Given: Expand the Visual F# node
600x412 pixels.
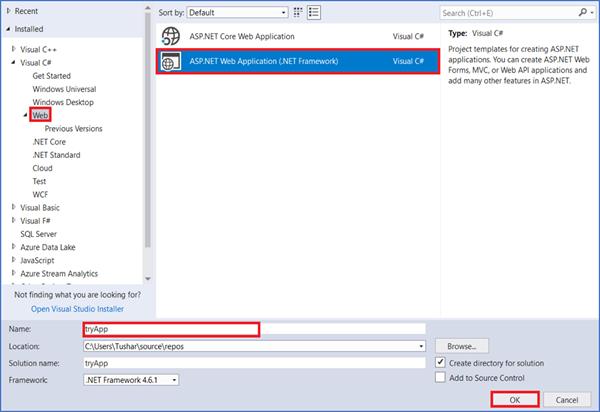Looking at the screenshot, I should pos(14,220).
